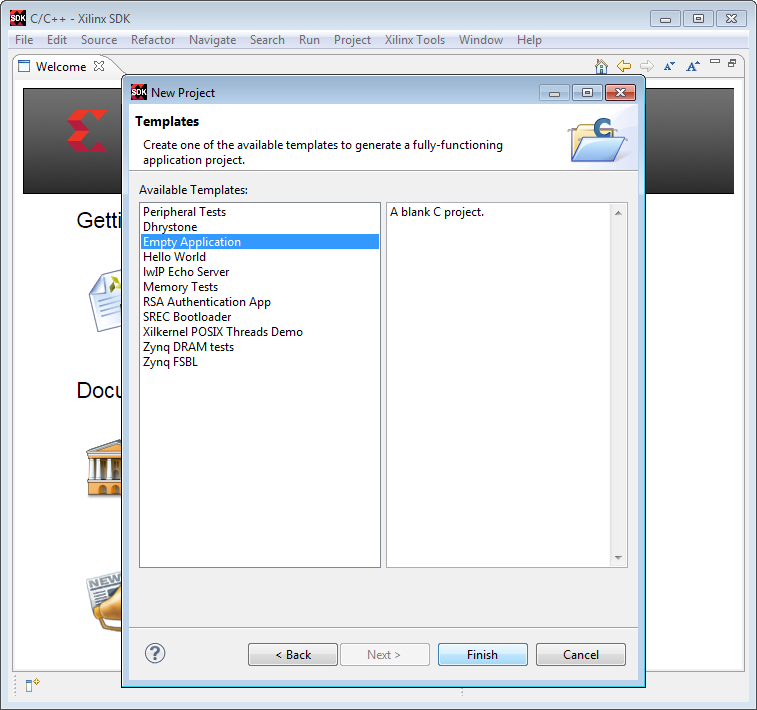Click the increase font size icon
The height and width of the screenshot is (710, 757).
pyautogui.click(x=693, y=66)
